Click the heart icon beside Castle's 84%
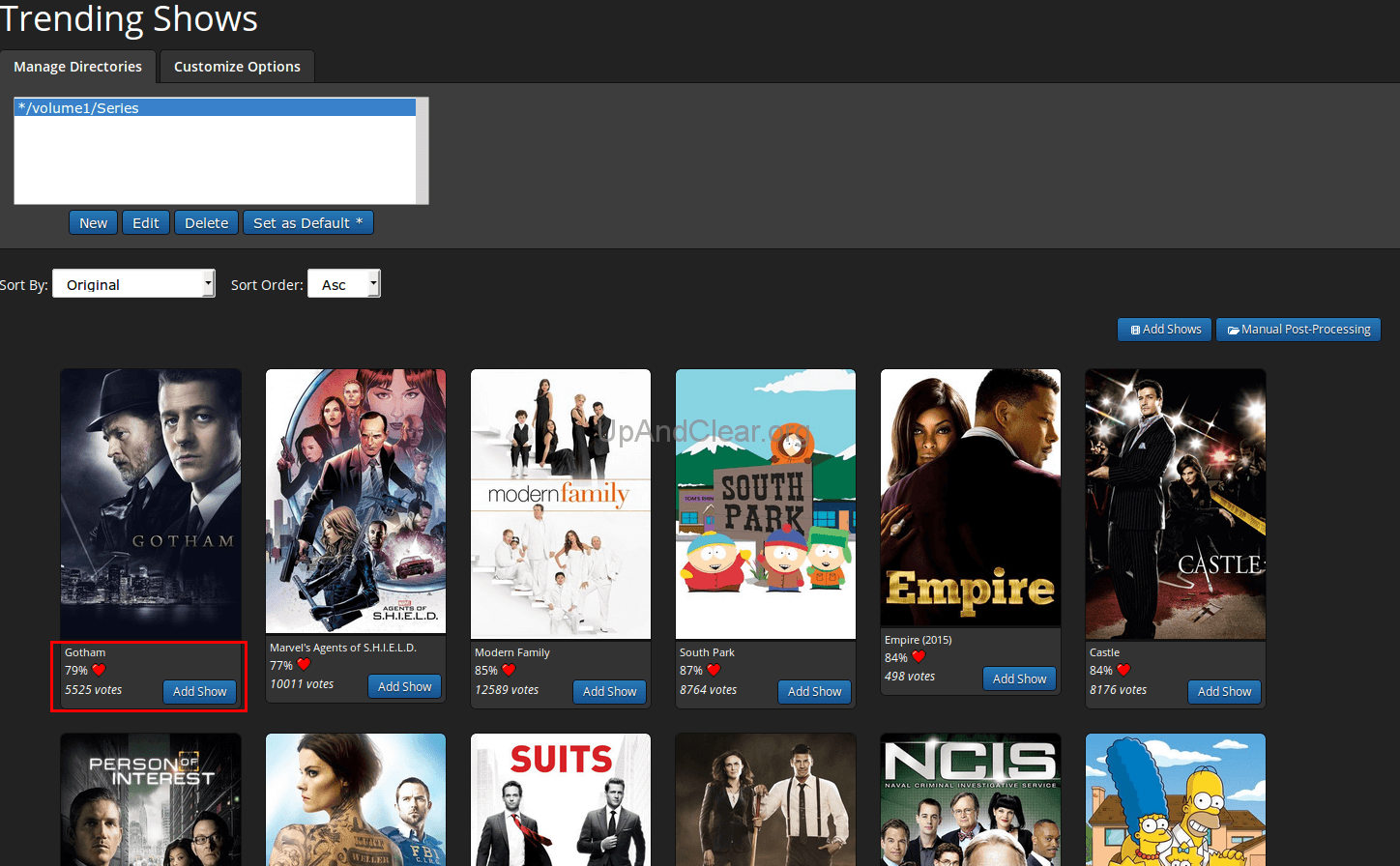1400x866 pixels. coord(1123,670)
